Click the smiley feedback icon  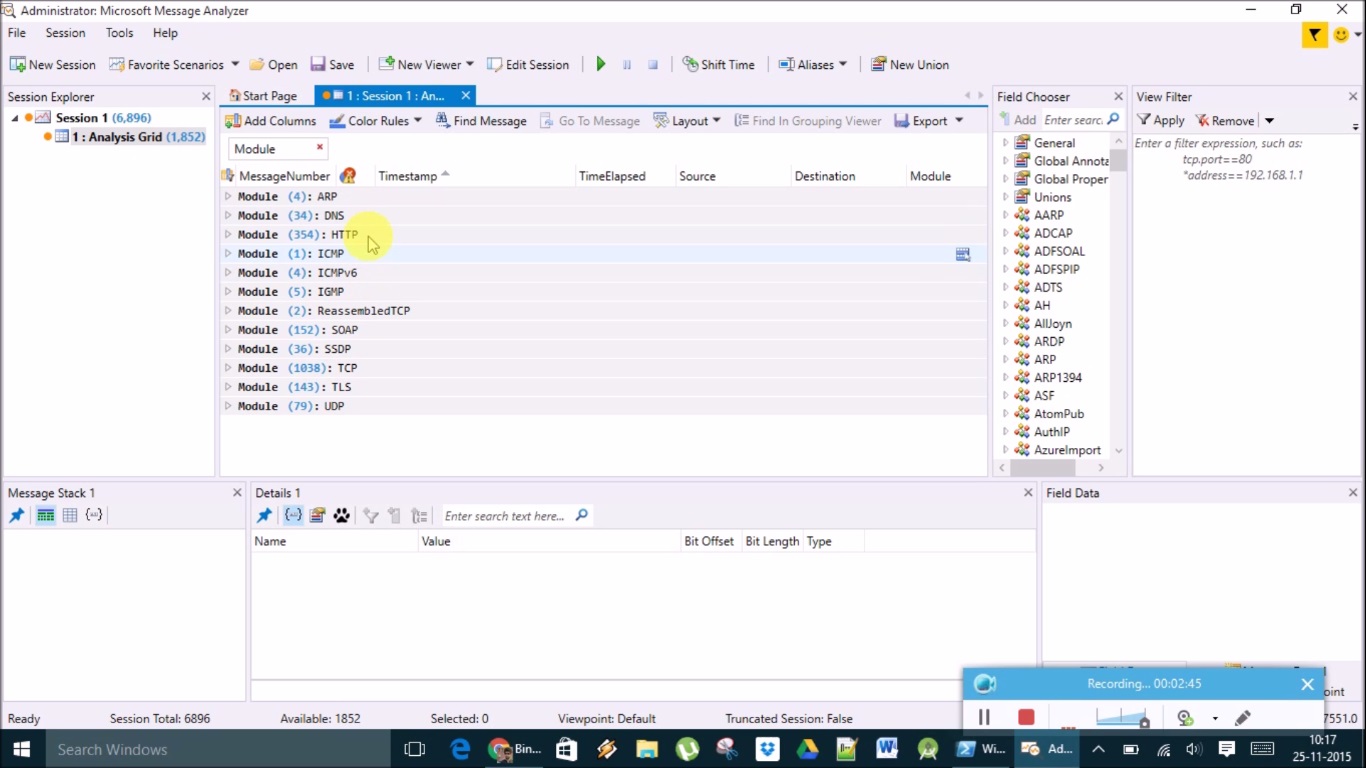pos(1341,35)
